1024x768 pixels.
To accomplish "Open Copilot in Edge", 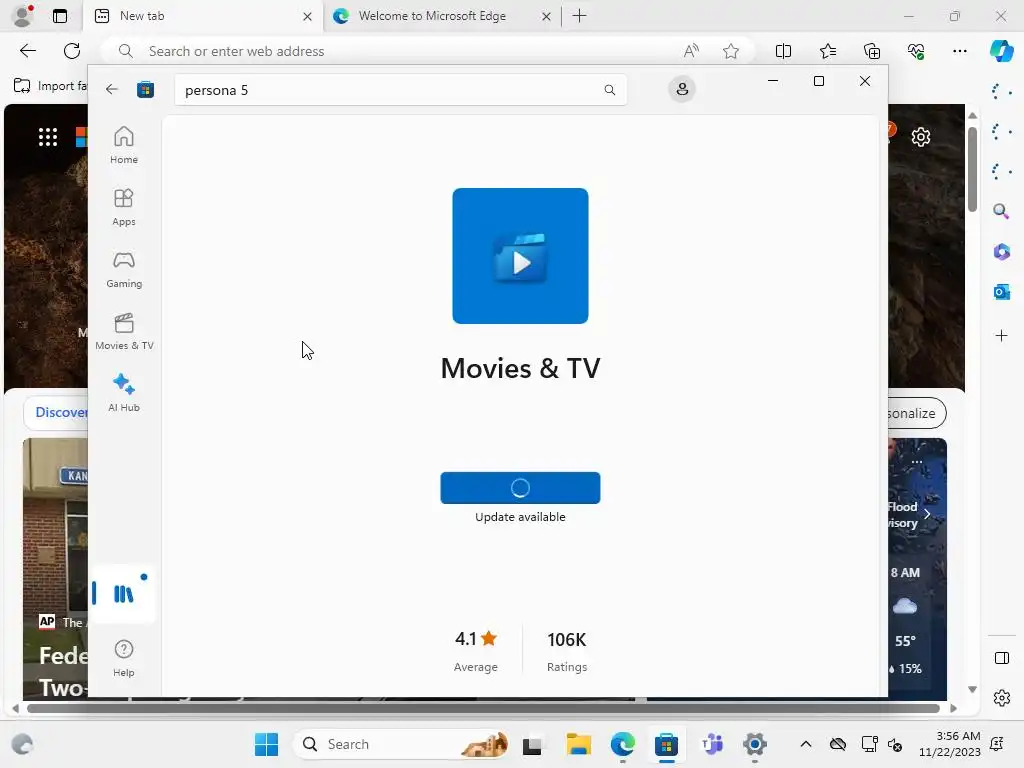I will tap(1001, 51).
